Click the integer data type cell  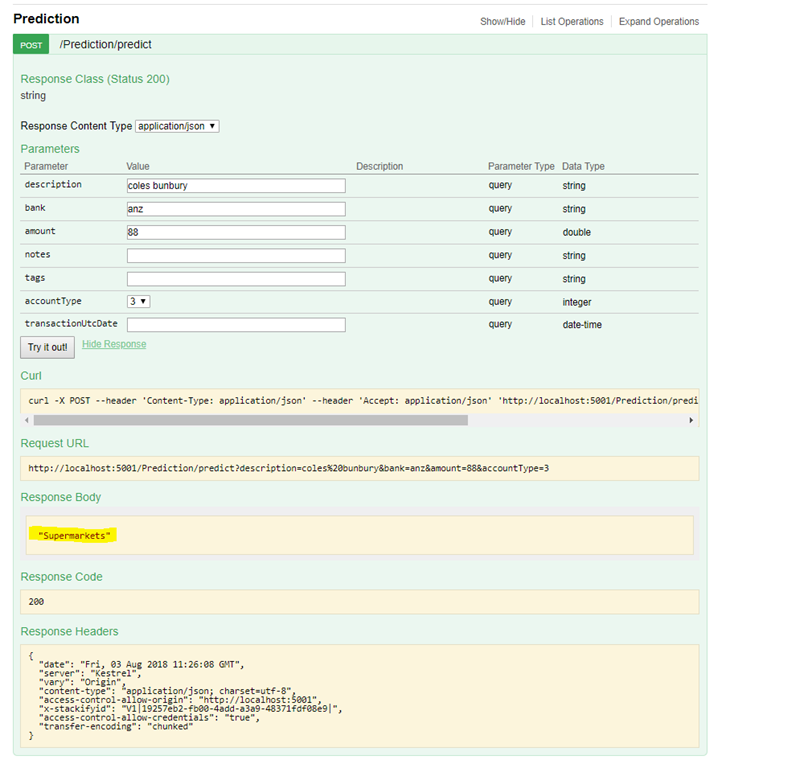point(577,302)
